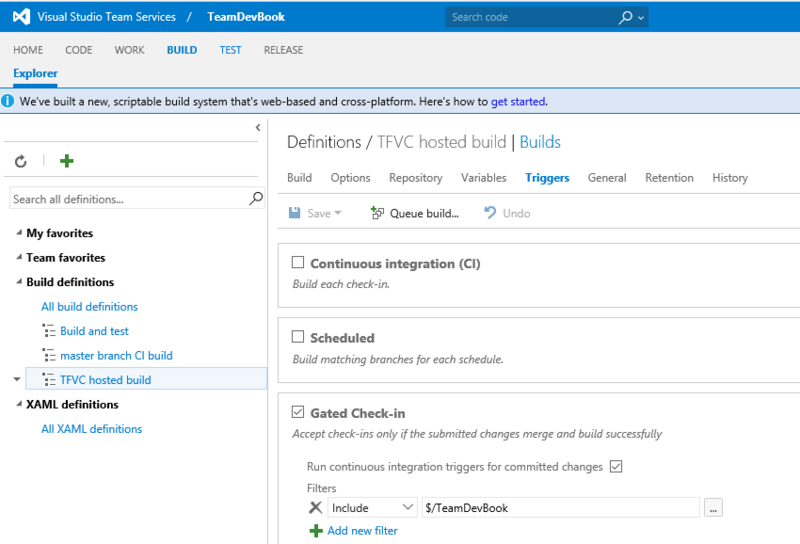Click the Queue build... button
The width and height of the screenshot is (800, 544).
tap(415, 213)
